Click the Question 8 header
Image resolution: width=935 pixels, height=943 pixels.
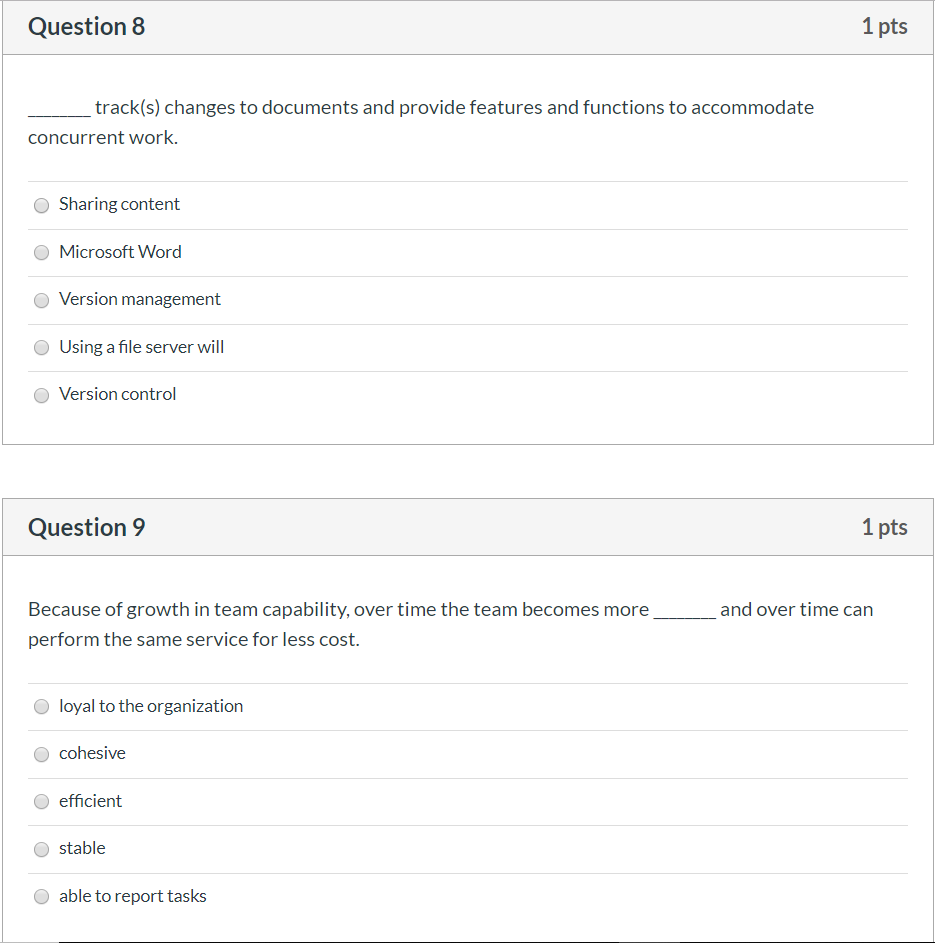(x=86, y=27)
